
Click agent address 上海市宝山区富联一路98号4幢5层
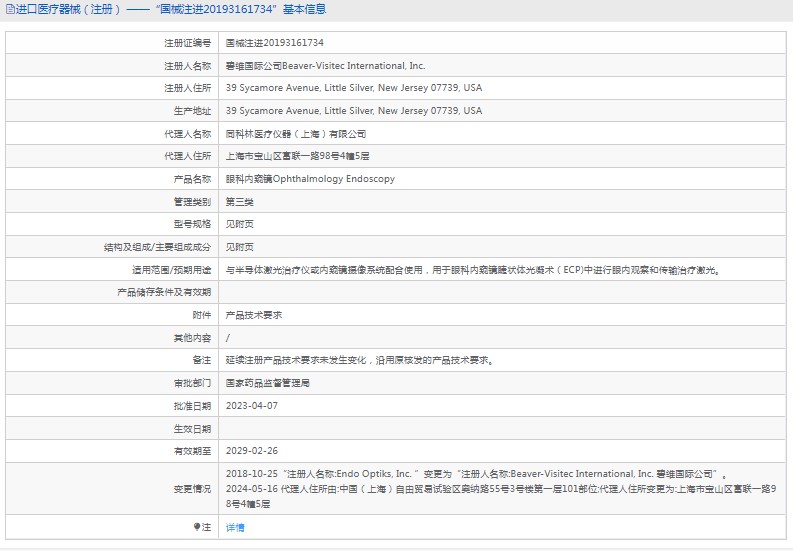[298, 157]
